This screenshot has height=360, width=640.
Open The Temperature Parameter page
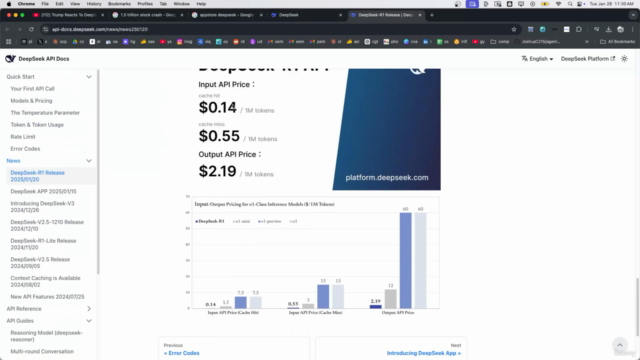point(45,113)
